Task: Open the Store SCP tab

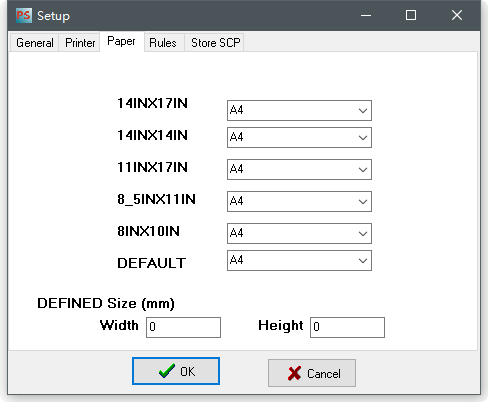Action: (x=215, y=43)
